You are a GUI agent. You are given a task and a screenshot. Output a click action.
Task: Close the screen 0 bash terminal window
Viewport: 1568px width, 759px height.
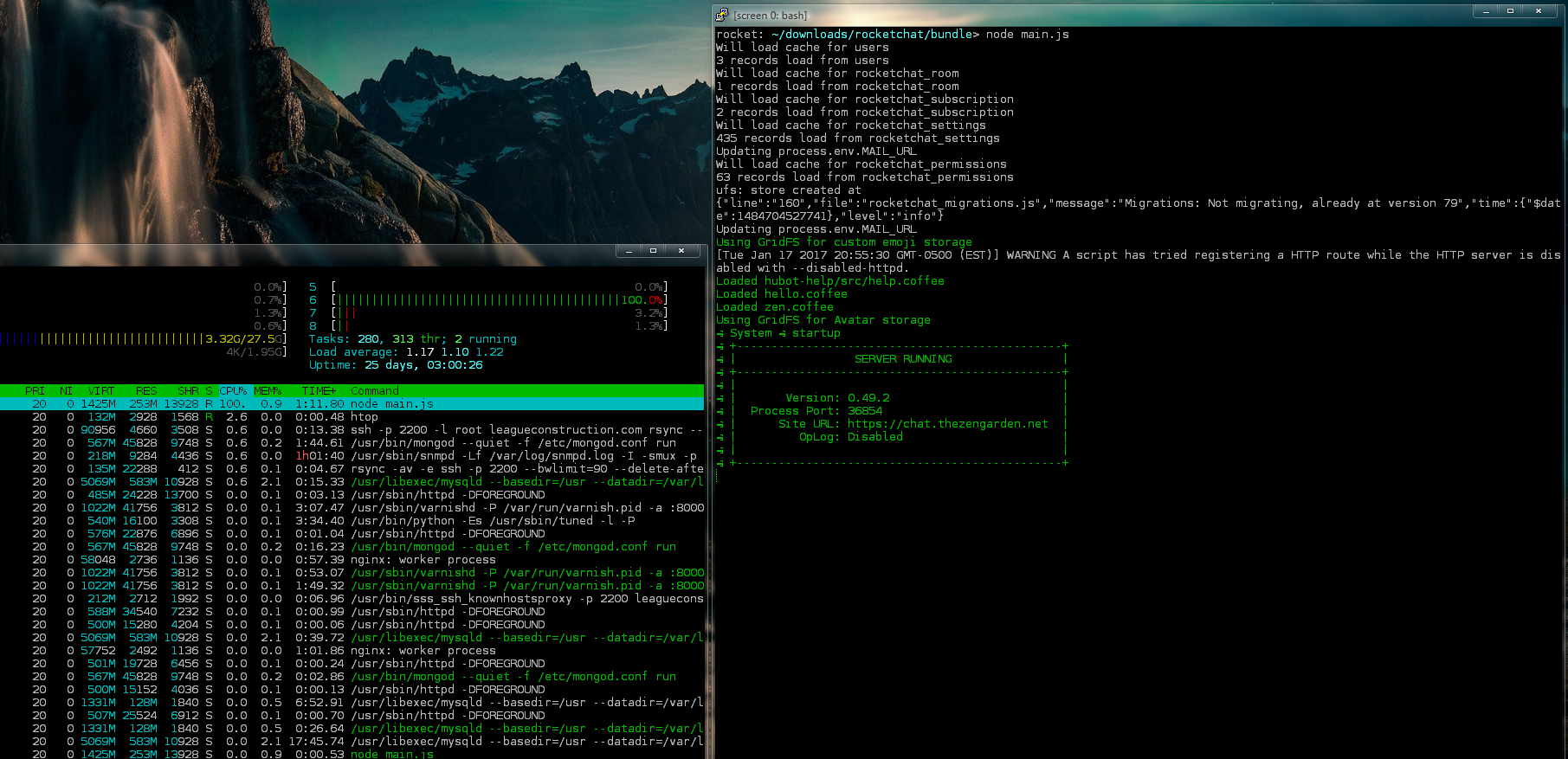(1539, 10)
